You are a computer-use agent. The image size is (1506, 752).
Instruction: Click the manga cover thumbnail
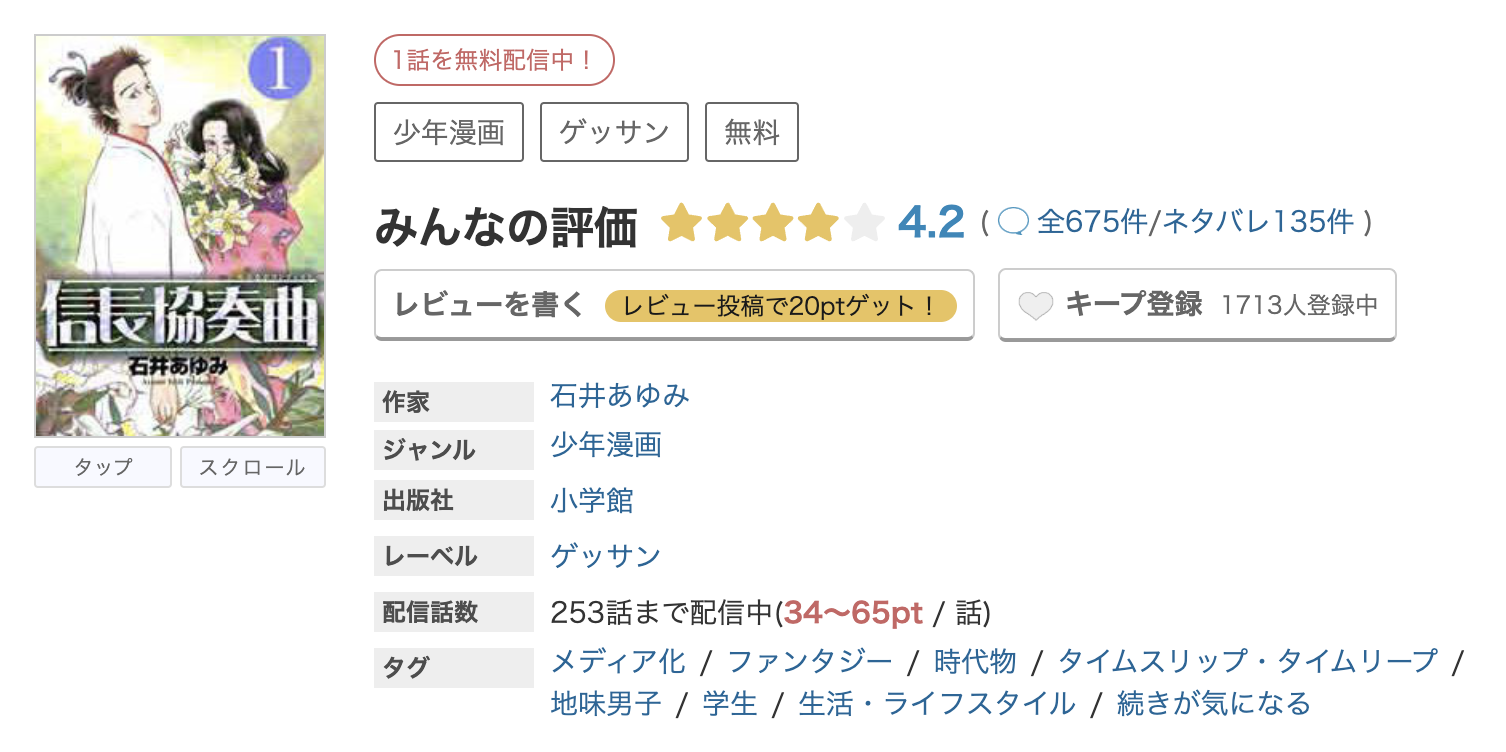[x=180, y=235]
